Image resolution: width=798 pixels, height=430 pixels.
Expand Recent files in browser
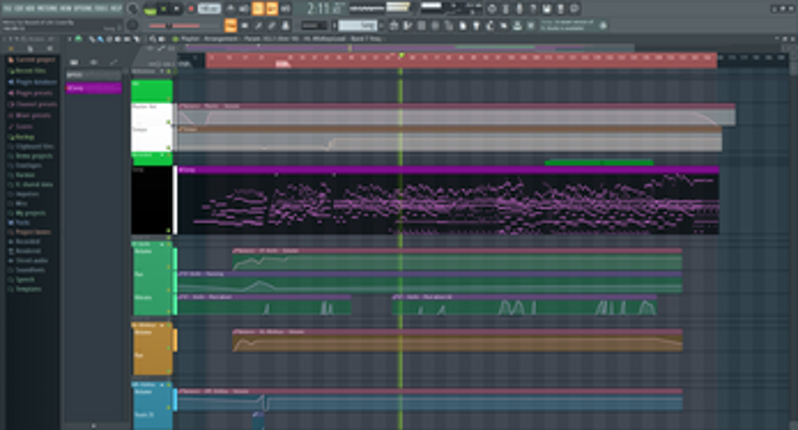click(31, 71)
